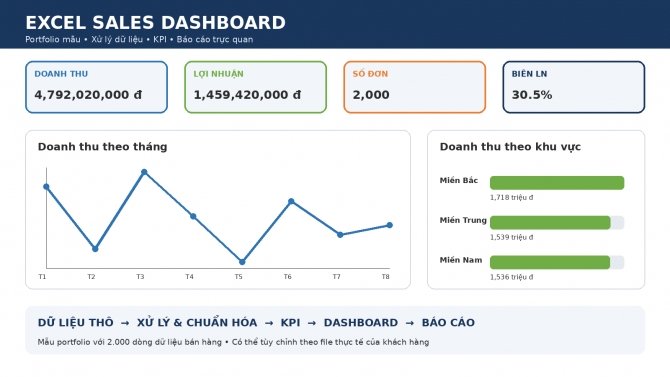Click the value 1,459,420,000 đ
Viewport: 670px width, 377px height.
[x=247, y=95]
